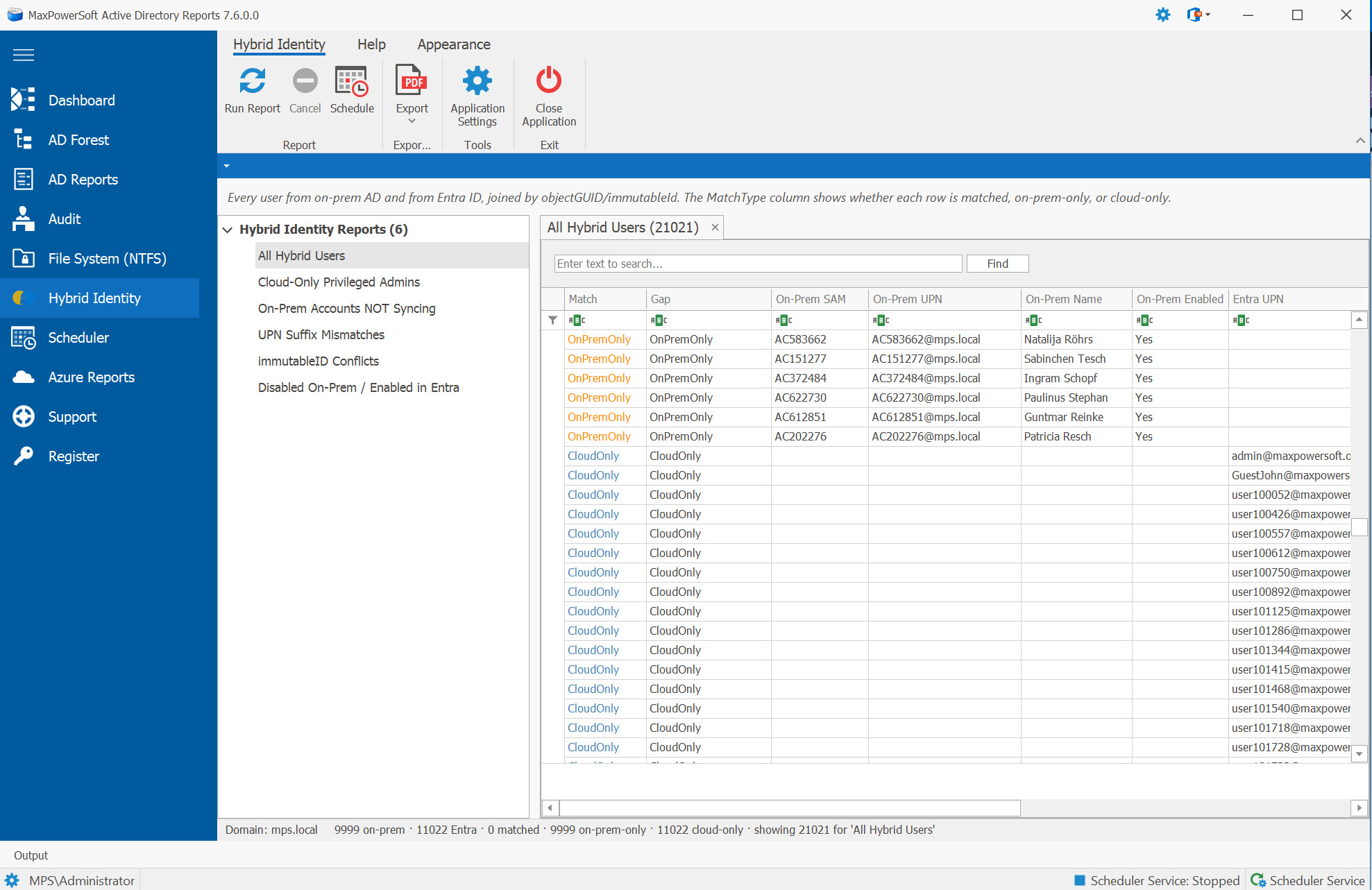Screen dimensions: 1372x890
Task: Sort by the On-Prem Name column header
Action: (1076, 299)
